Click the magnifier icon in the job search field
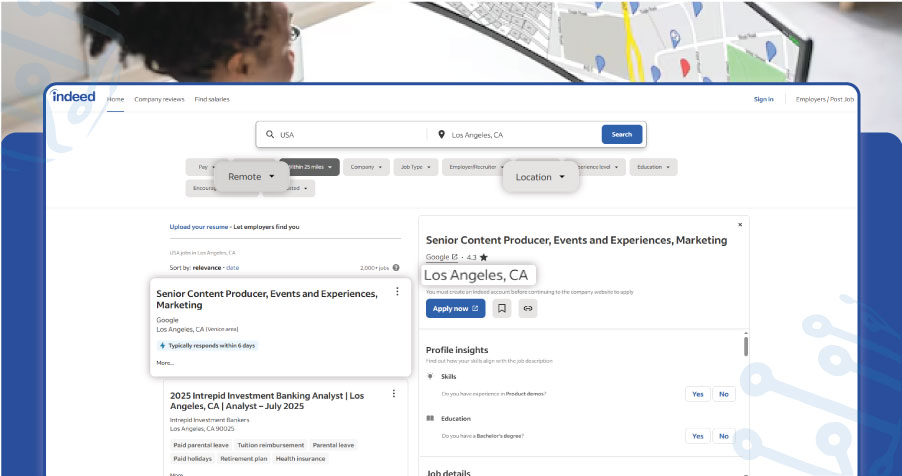 [270, 135]
